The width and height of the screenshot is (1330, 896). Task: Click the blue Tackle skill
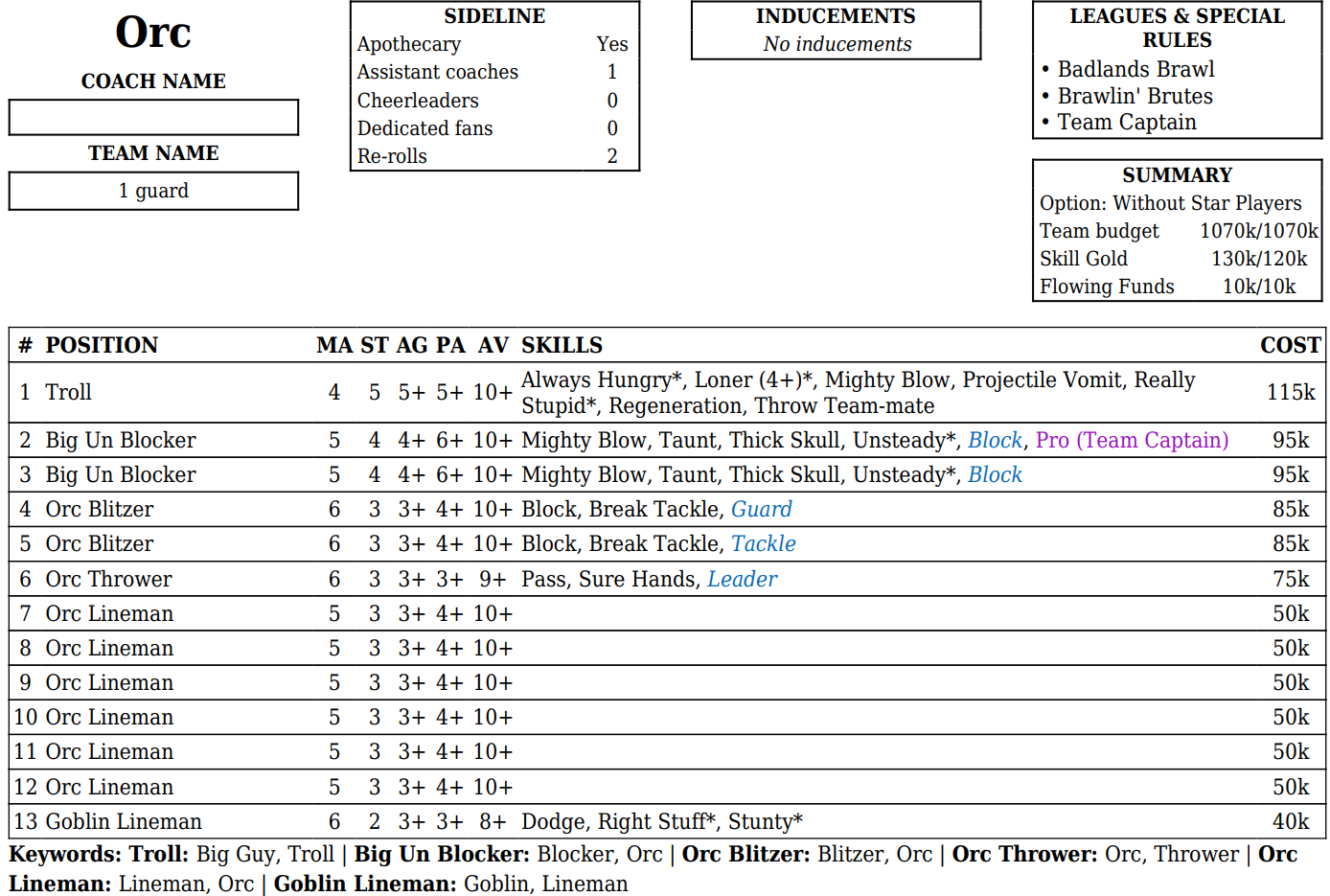[x=764, y=543]
